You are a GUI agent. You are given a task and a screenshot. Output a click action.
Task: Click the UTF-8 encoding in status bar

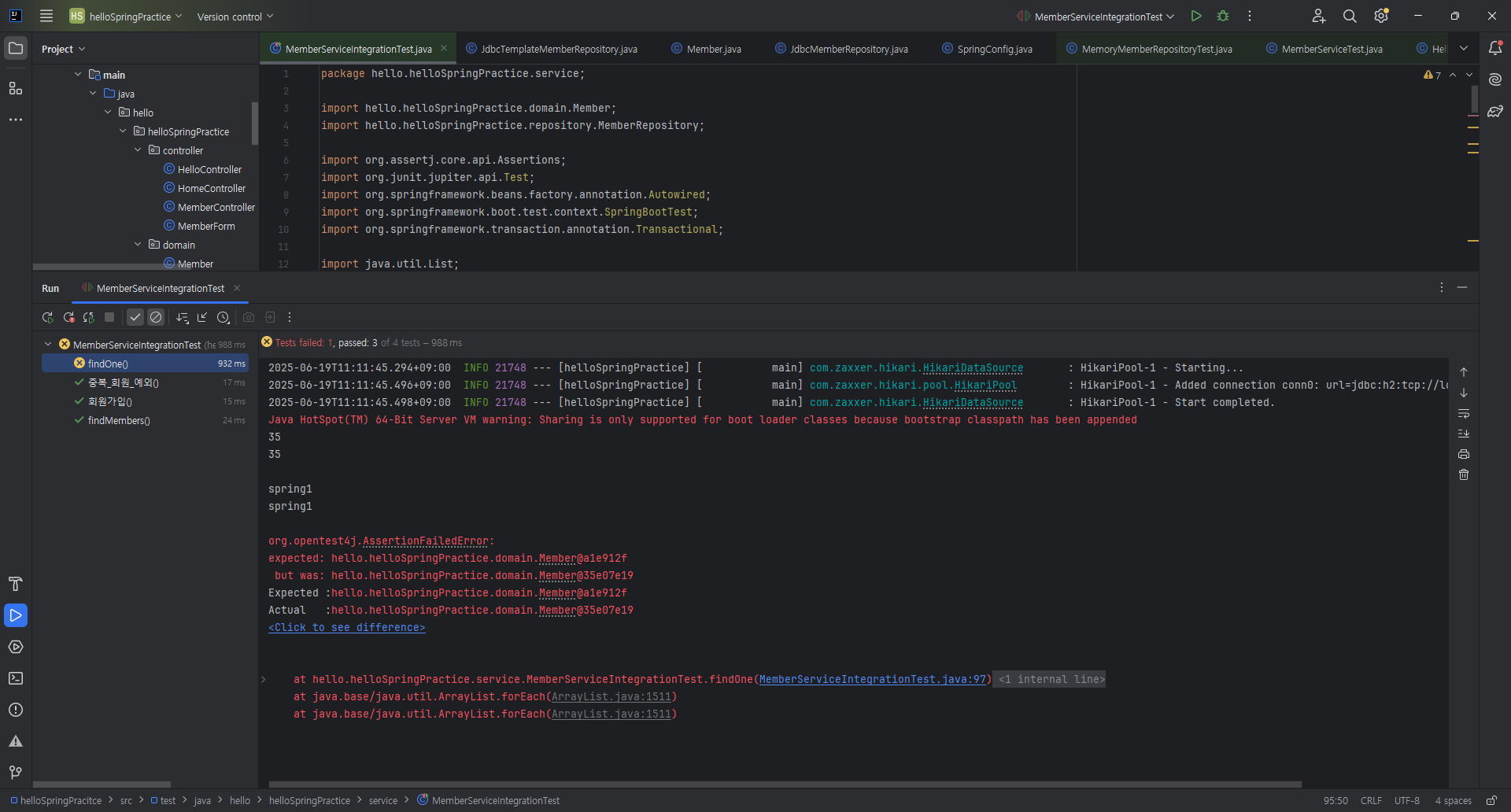click(x=1407, y=800)
